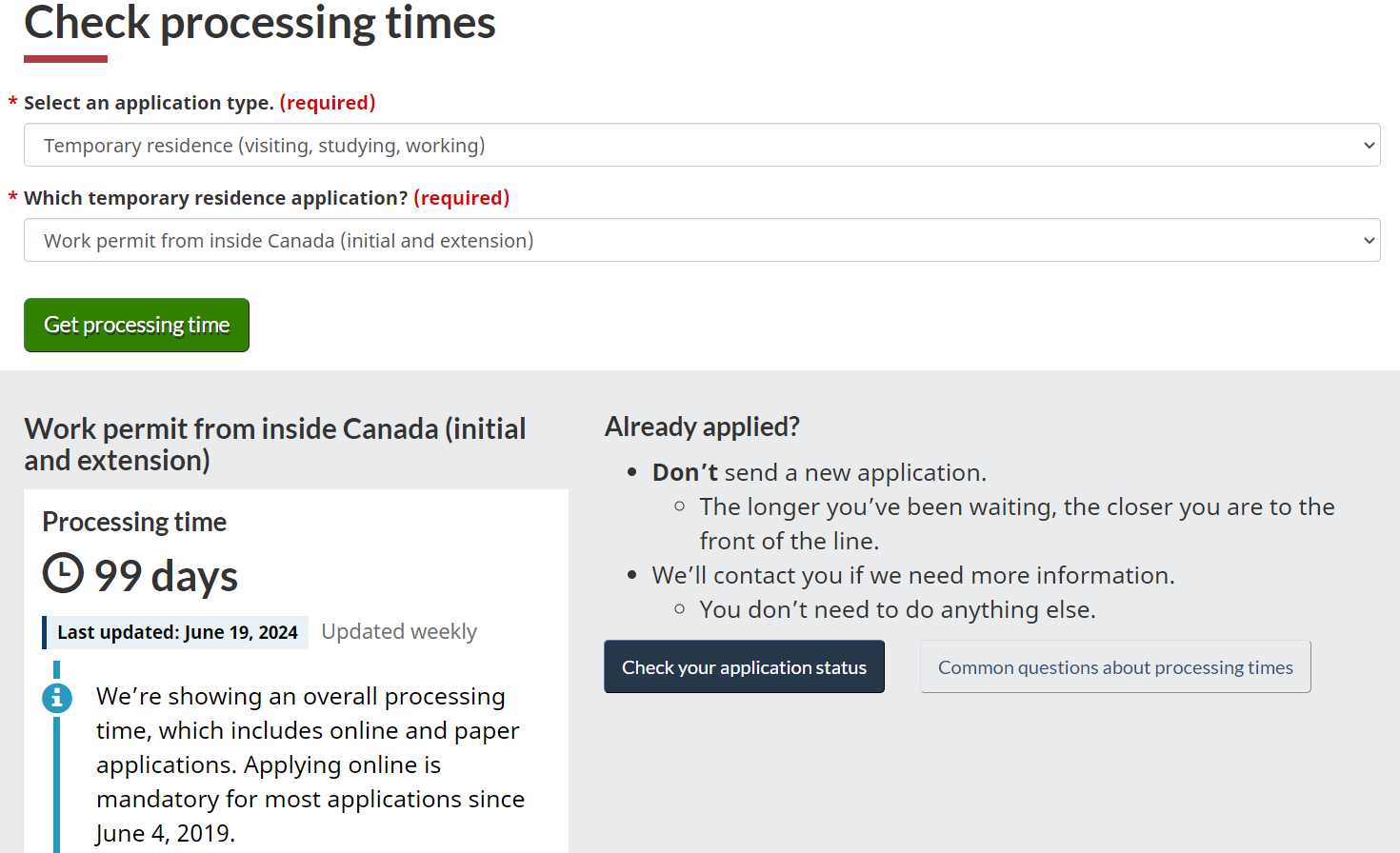Click Check your application status button
The width and height of the screenshot is (1400, 853).
point(744,666)
